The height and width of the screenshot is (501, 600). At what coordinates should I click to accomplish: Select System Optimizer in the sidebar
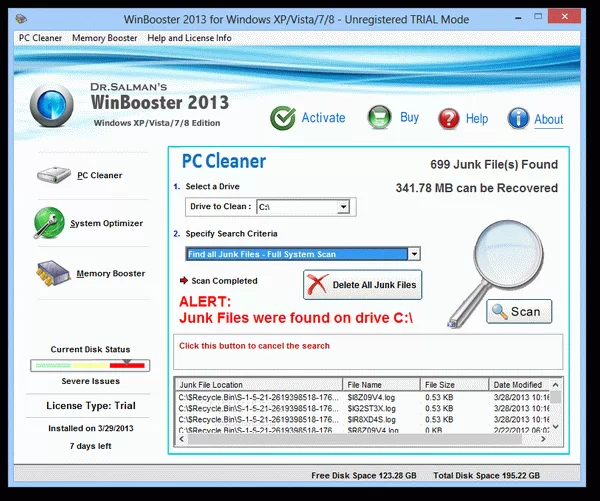106,223
